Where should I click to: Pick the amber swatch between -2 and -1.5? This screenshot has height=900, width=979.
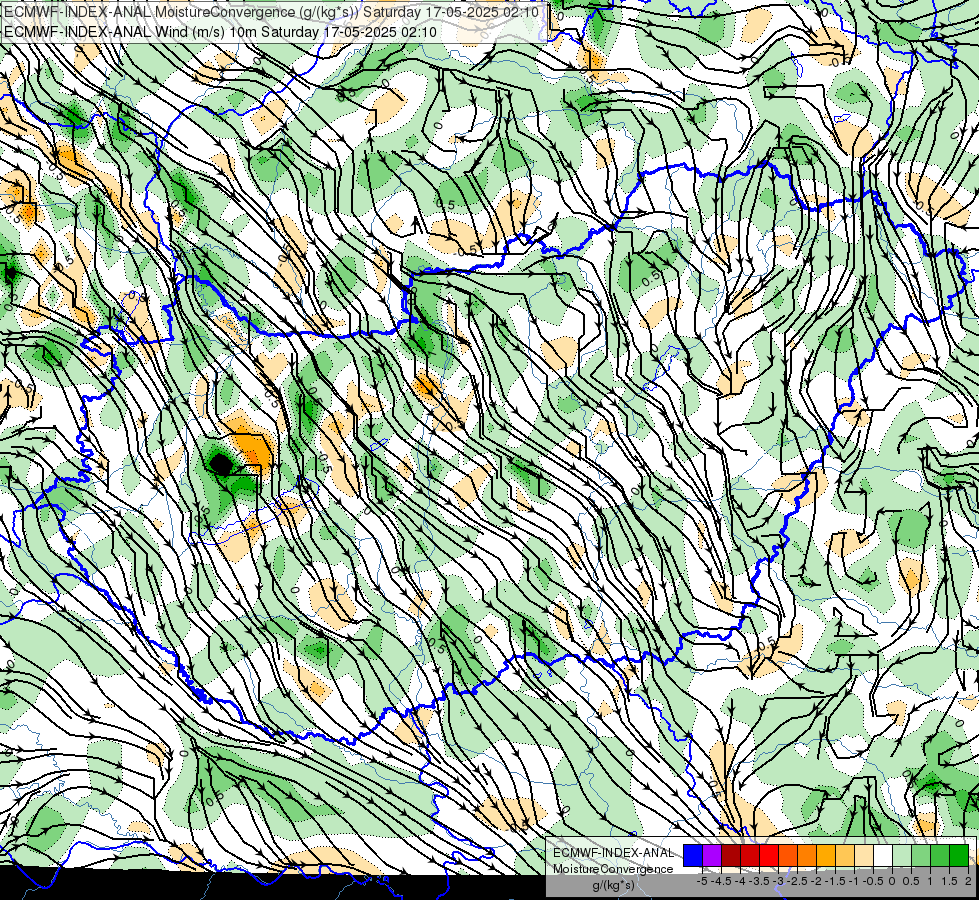tap(826, 855)
